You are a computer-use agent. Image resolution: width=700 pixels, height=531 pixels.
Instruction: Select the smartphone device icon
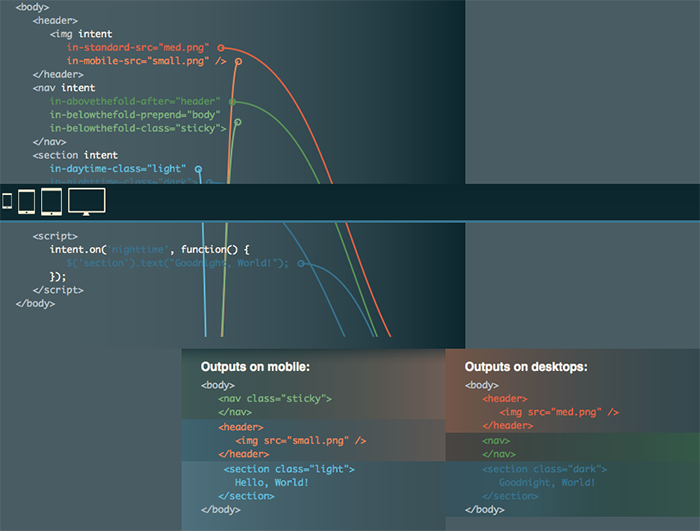tap(7, 201)
